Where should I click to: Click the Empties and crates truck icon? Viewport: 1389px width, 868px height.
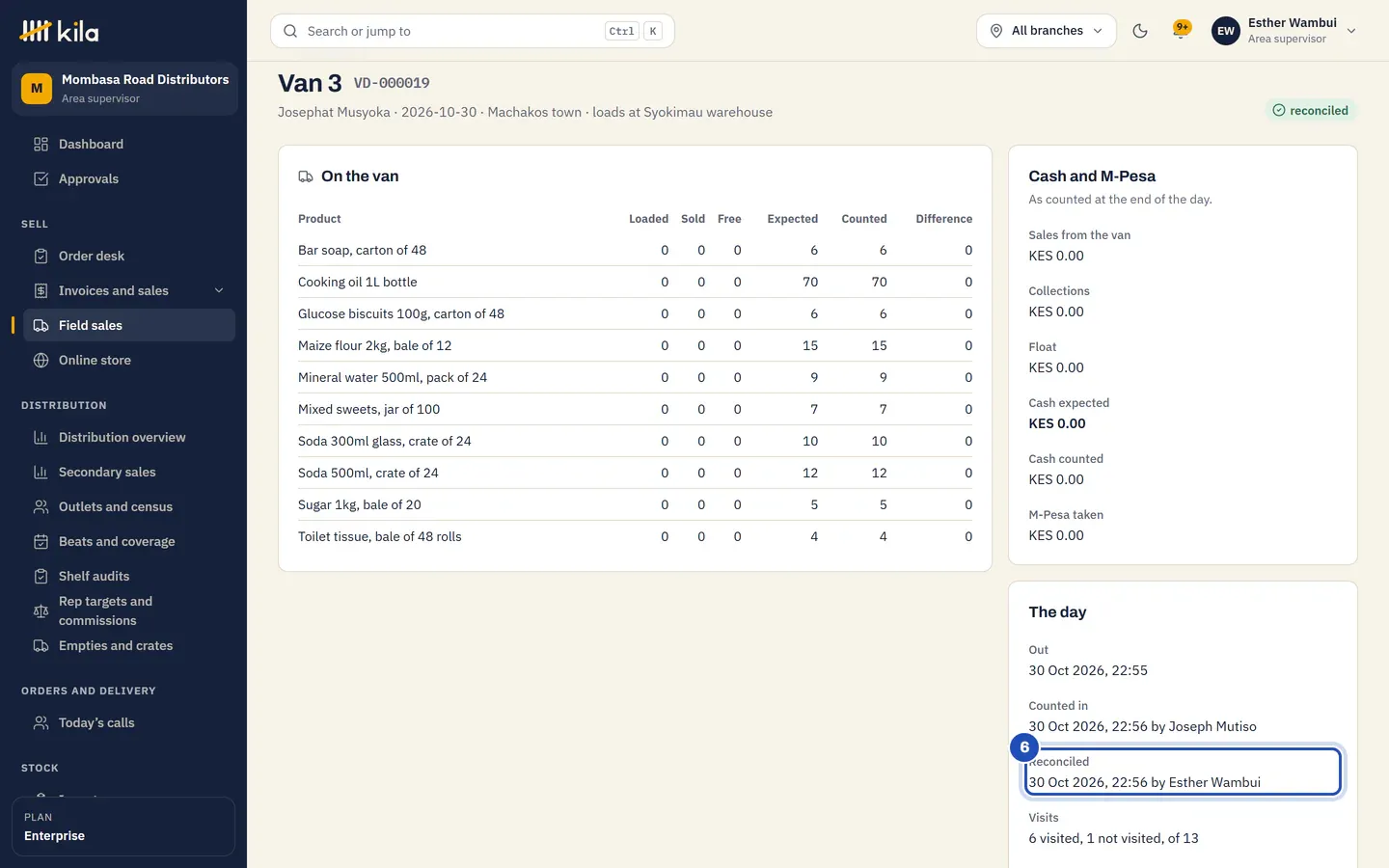(x=41, y=646)
